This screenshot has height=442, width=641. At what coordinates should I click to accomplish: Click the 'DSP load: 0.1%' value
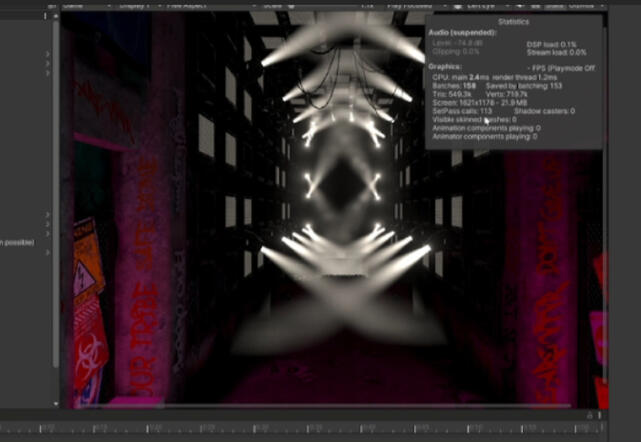coord(551,45)
